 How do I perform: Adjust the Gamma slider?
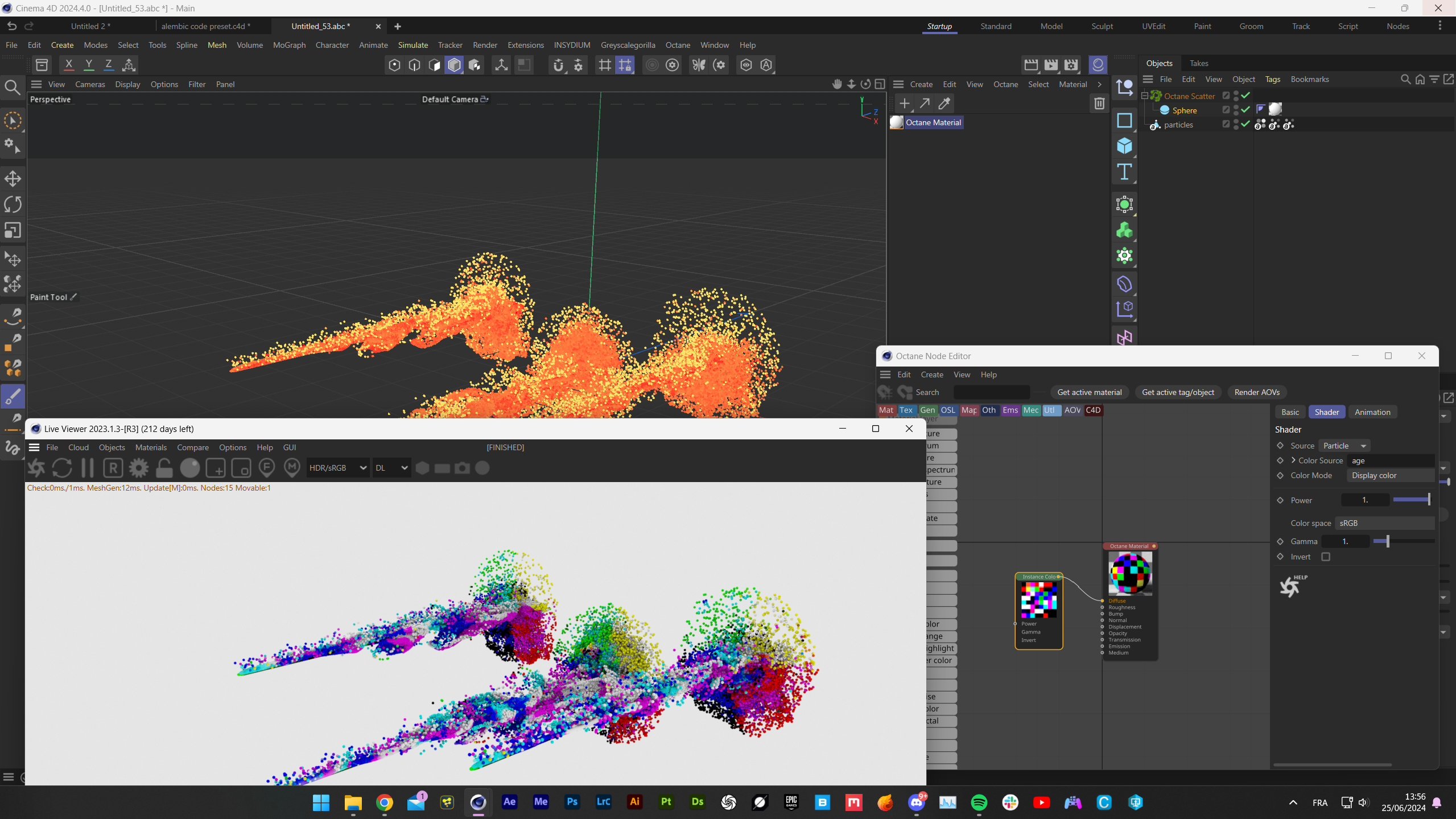pos(1388,541)
